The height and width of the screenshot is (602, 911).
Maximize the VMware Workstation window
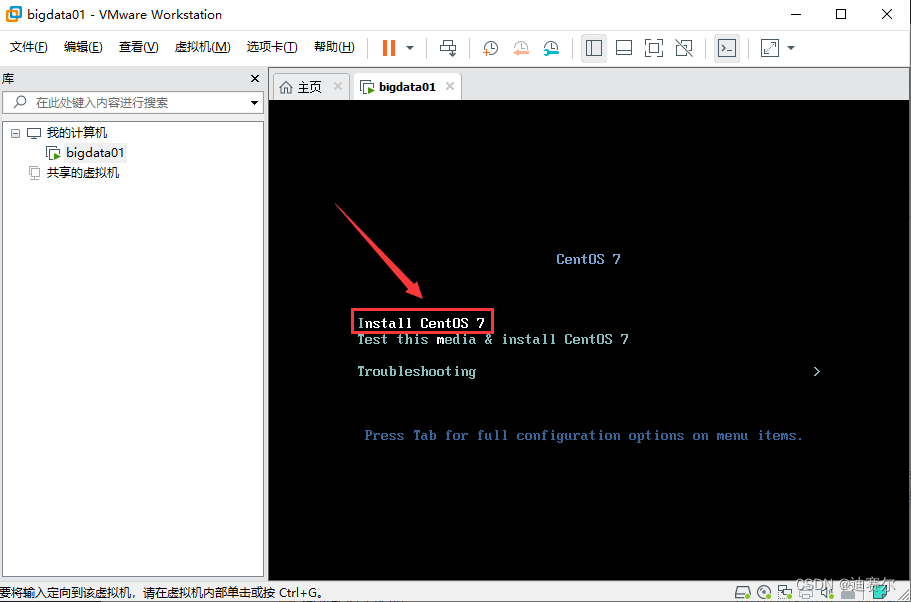point(841,15)
